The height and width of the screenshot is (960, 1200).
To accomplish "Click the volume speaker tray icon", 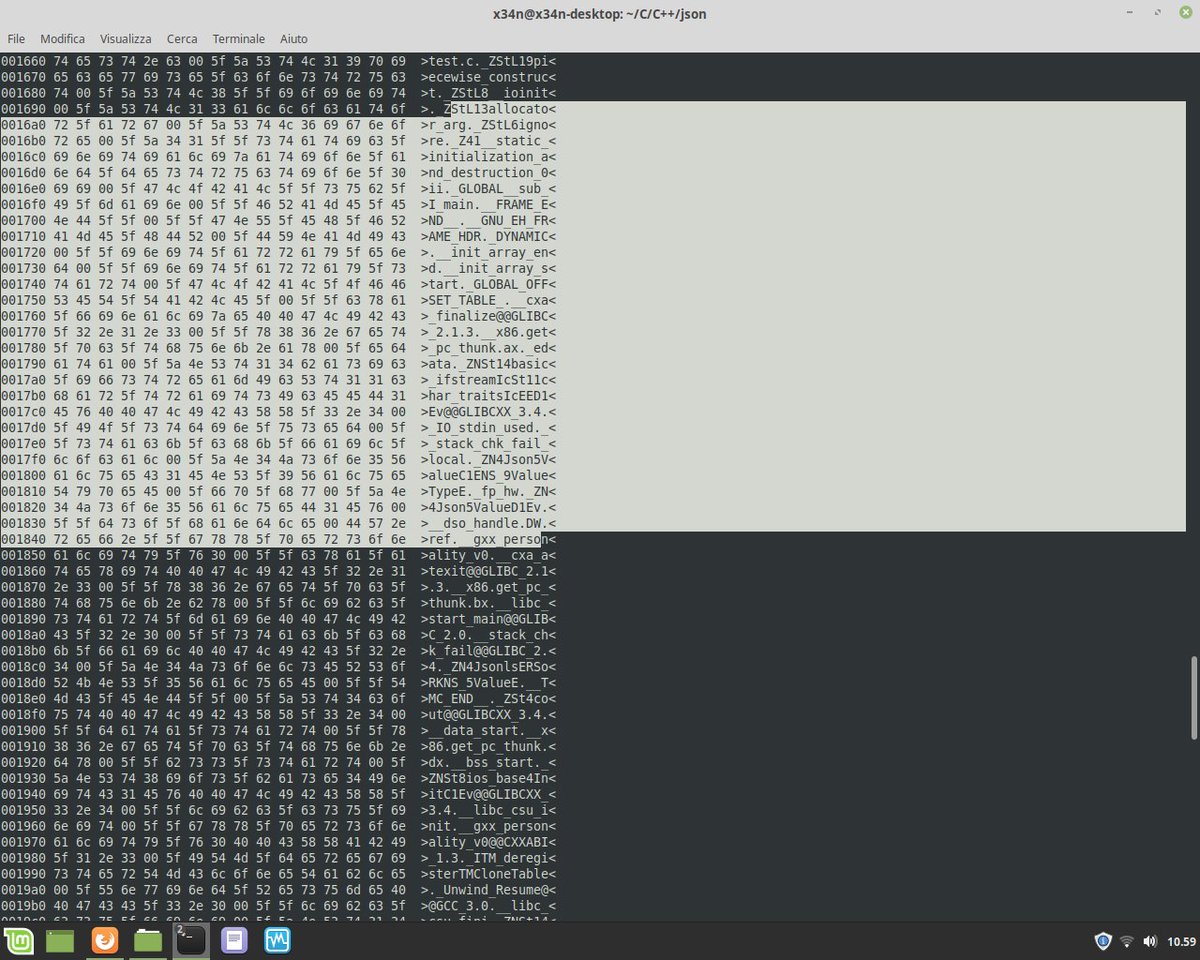I will coord(1152,940).
